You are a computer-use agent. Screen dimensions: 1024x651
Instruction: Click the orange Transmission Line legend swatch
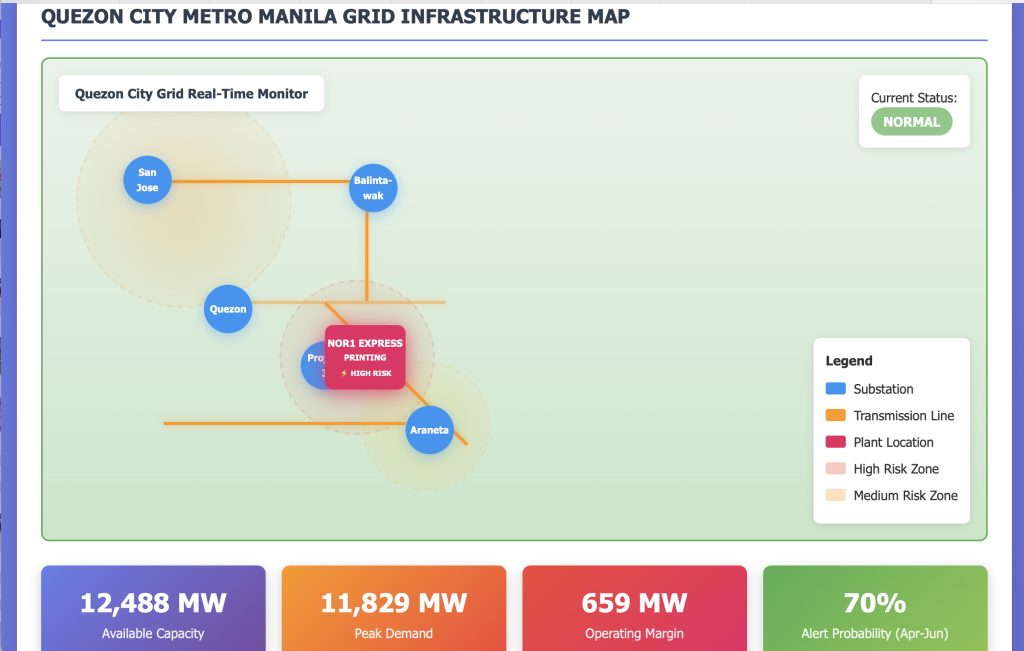coord(835,416)
